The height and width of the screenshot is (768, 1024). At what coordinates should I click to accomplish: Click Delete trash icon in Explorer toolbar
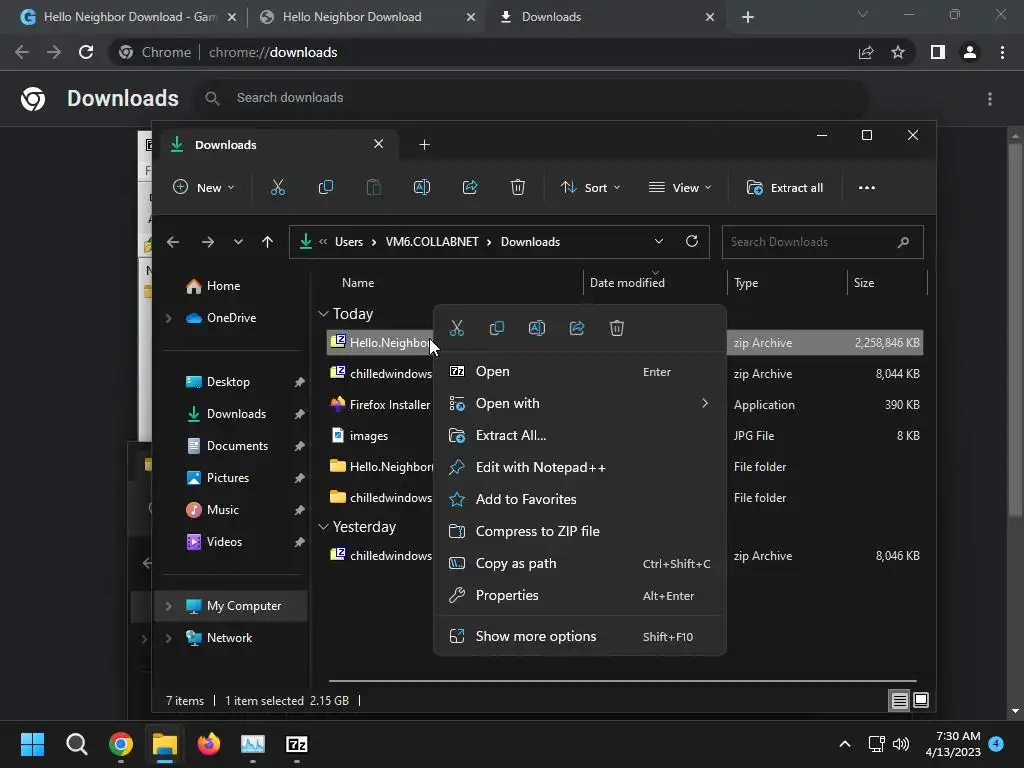tap(518, 187)
